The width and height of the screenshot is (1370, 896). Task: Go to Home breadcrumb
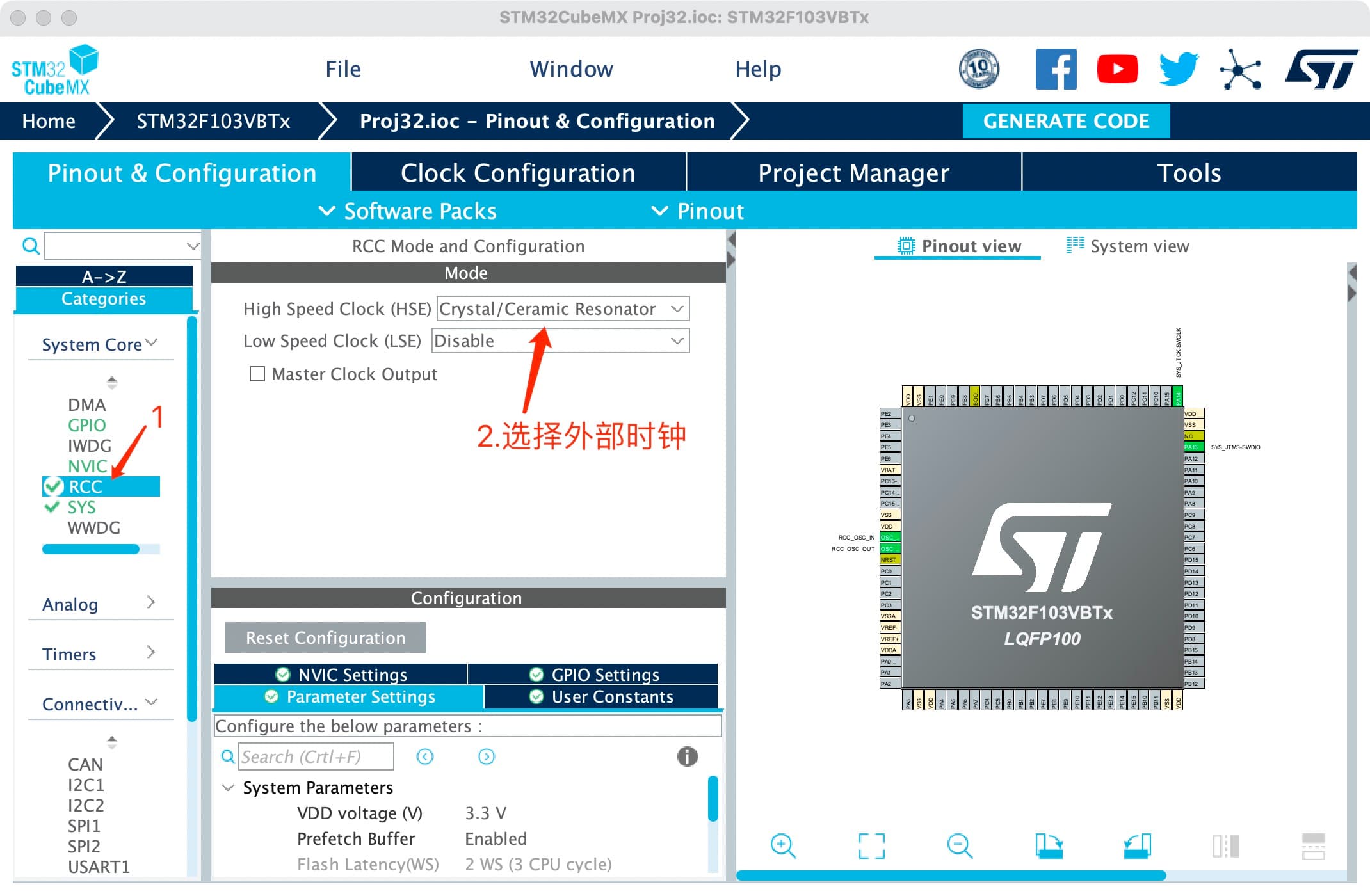tap(49, 121)
